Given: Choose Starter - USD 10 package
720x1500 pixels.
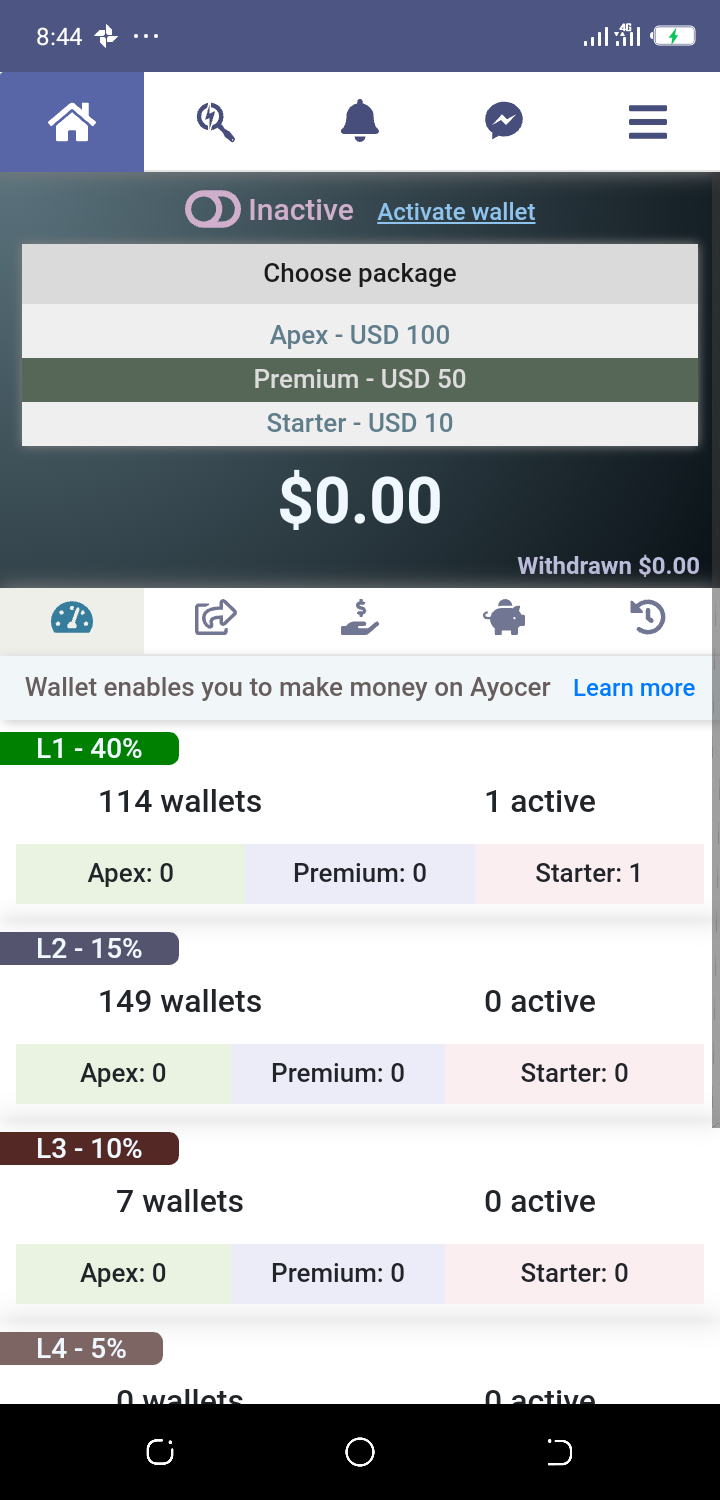Looking at the screenshot, I should coord(360,423).
